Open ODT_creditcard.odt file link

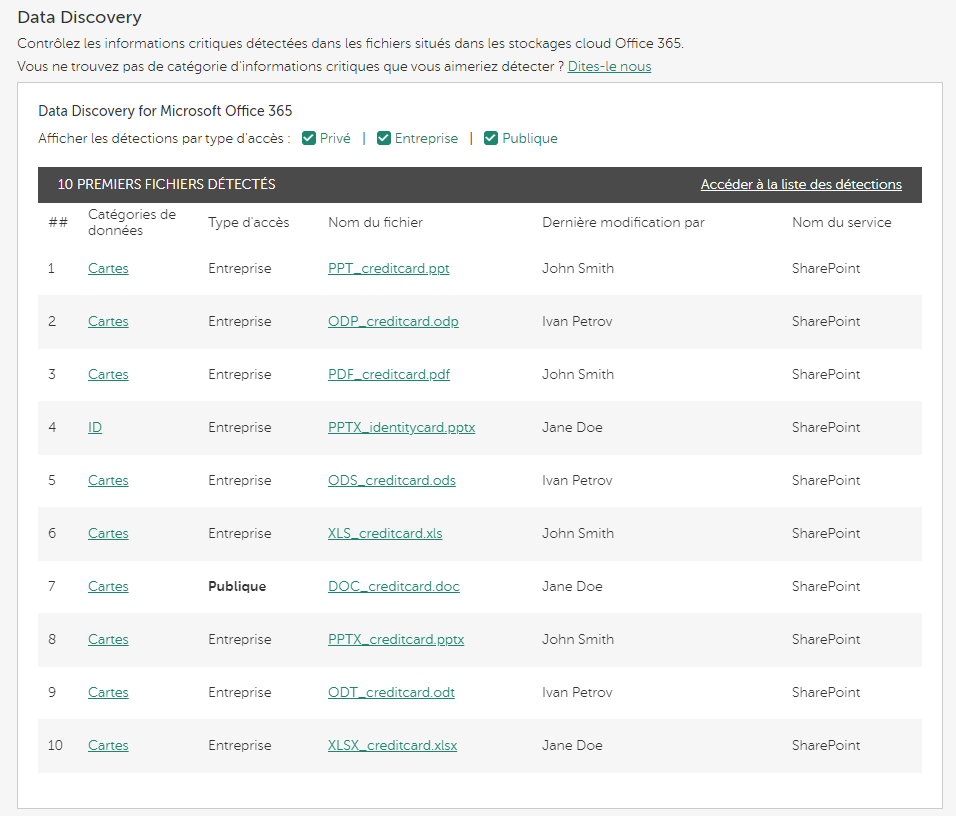tap(391, 693)
